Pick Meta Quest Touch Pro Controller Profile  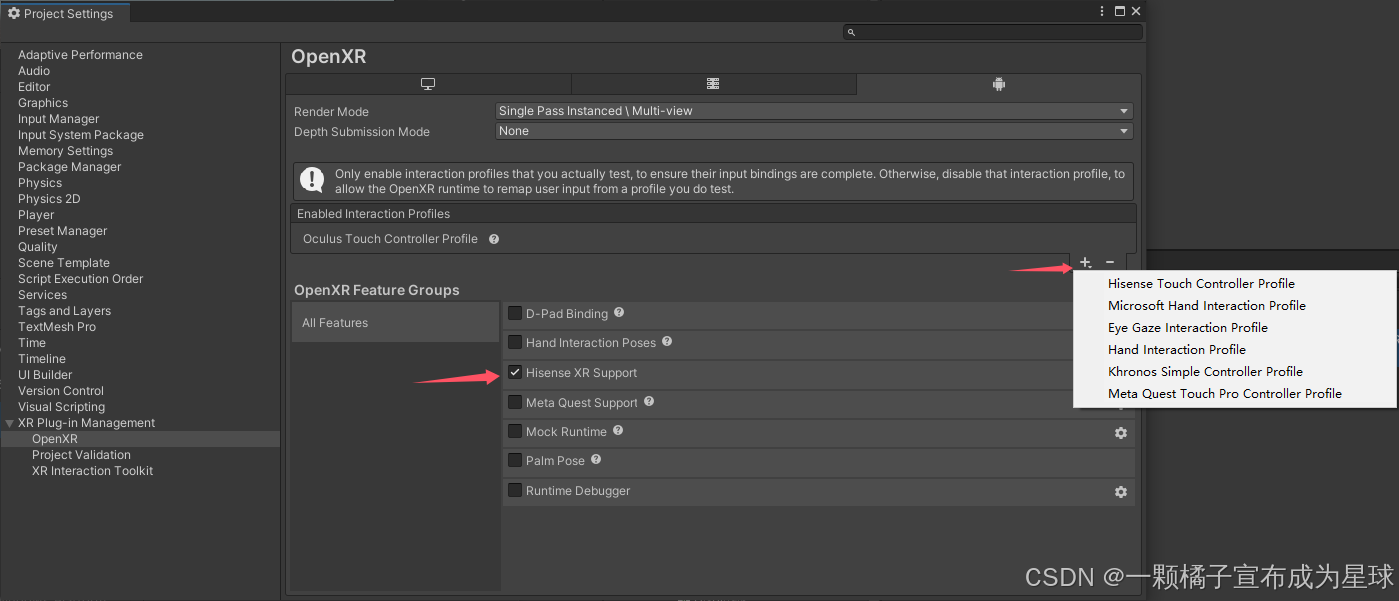pos(1225,394)
